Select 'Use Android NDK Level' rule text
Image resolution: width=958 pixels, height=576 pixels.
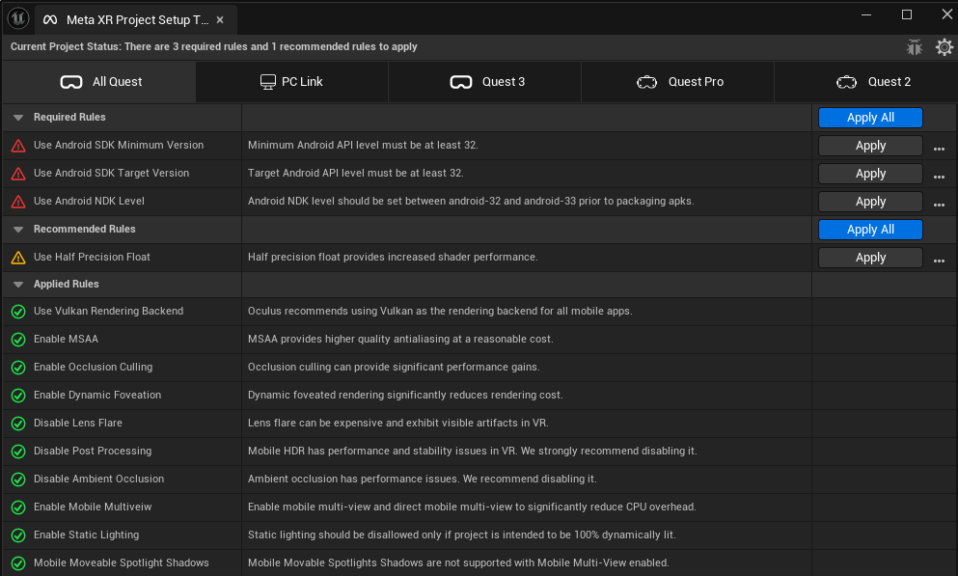[89, 201]
